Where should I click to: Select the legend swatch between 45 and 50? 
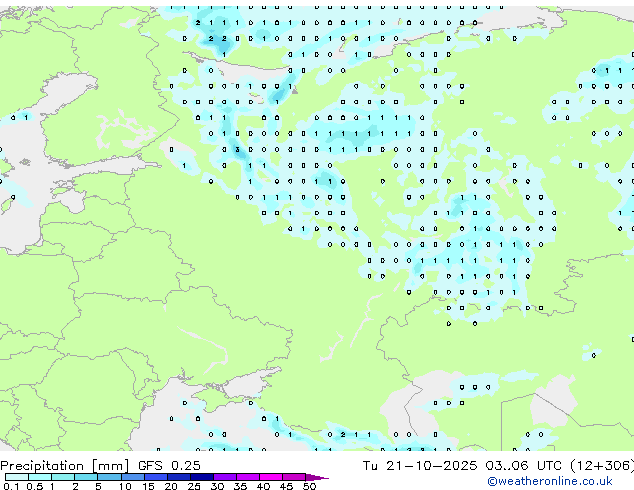[x=294, y=477]
